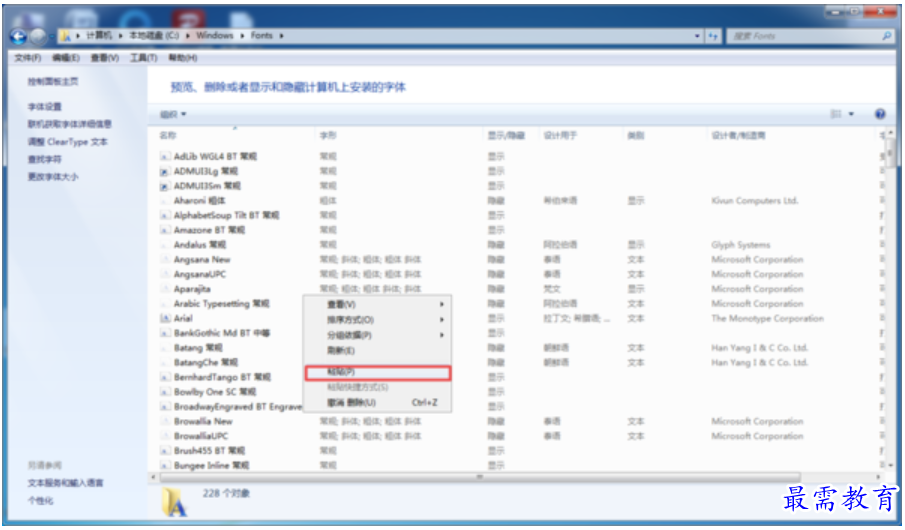
Task: Choose 查看(V) in the context menu
Action: (x=377, y=304)
